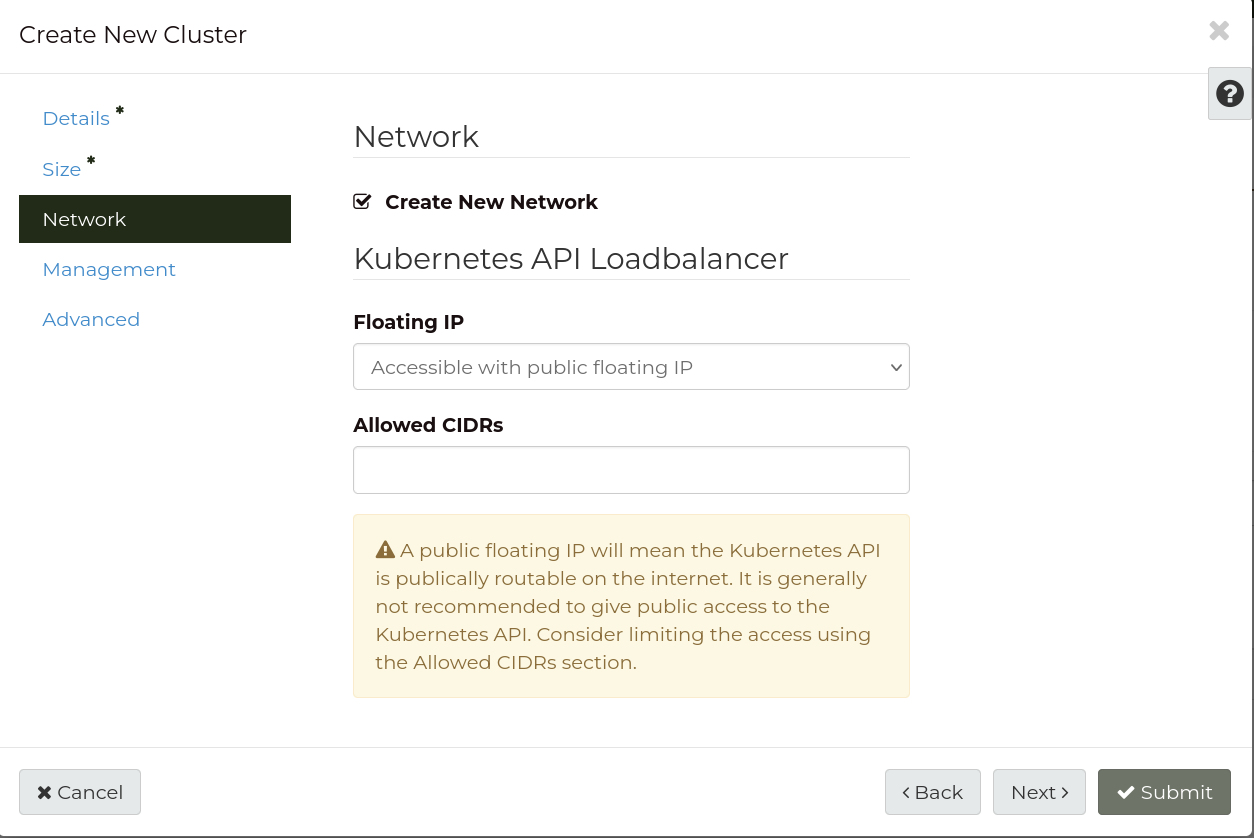Open the Advanced section in the sidebar
Viewport: 1254px width, 838px height.
click(x=91, y=319)
